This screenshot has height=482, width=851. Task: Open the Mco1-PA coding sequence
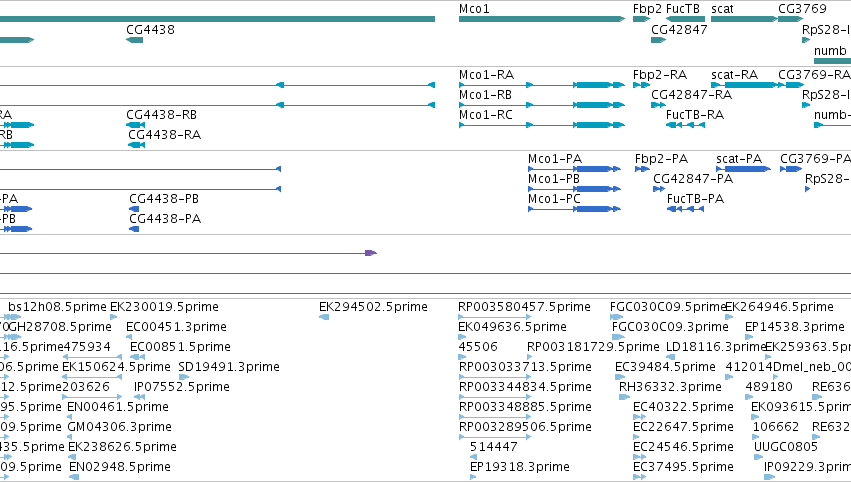[x=574, y=169]
